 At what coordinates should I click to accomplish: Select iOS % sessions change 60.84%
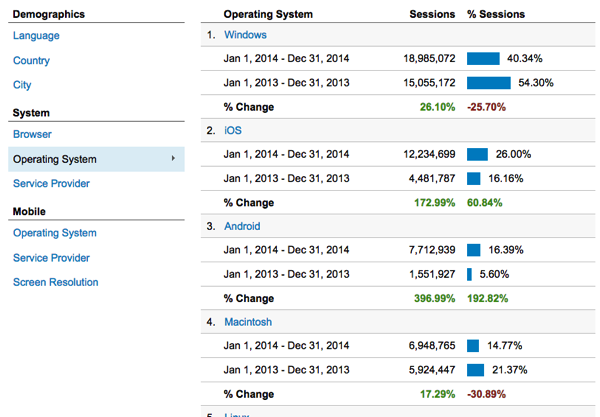(x=484, y=202)
